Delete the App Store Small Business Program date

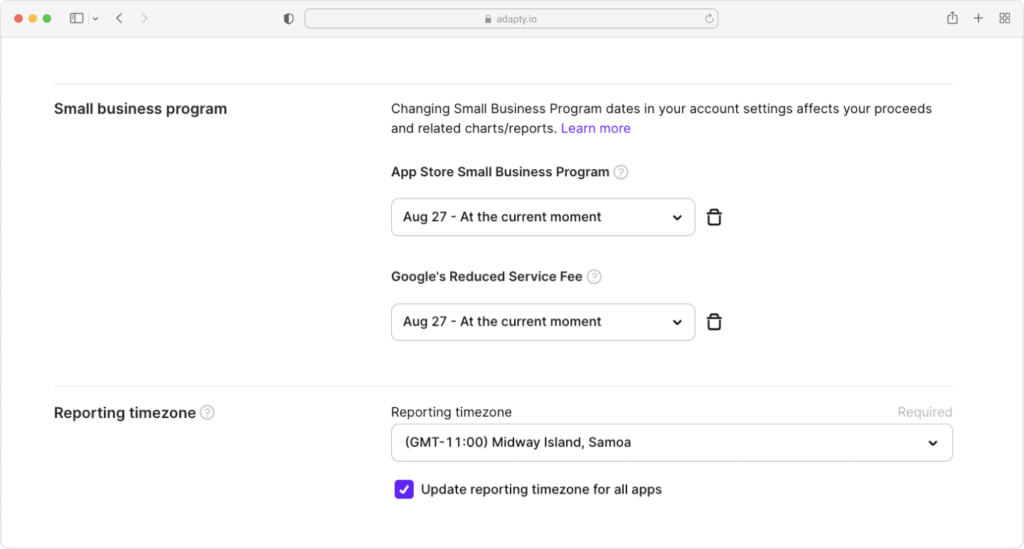(x=714, y=217)
